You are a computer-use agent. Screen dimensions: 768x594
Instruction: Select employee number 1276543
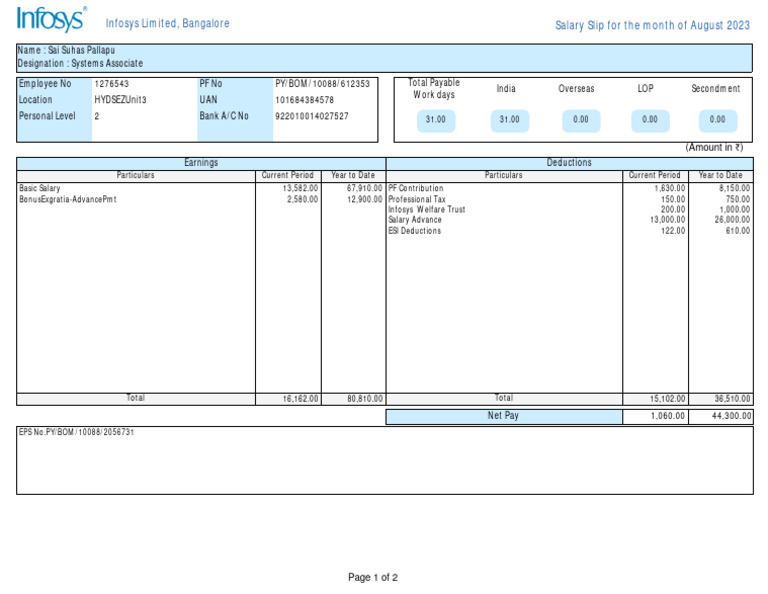pos(112,84)
